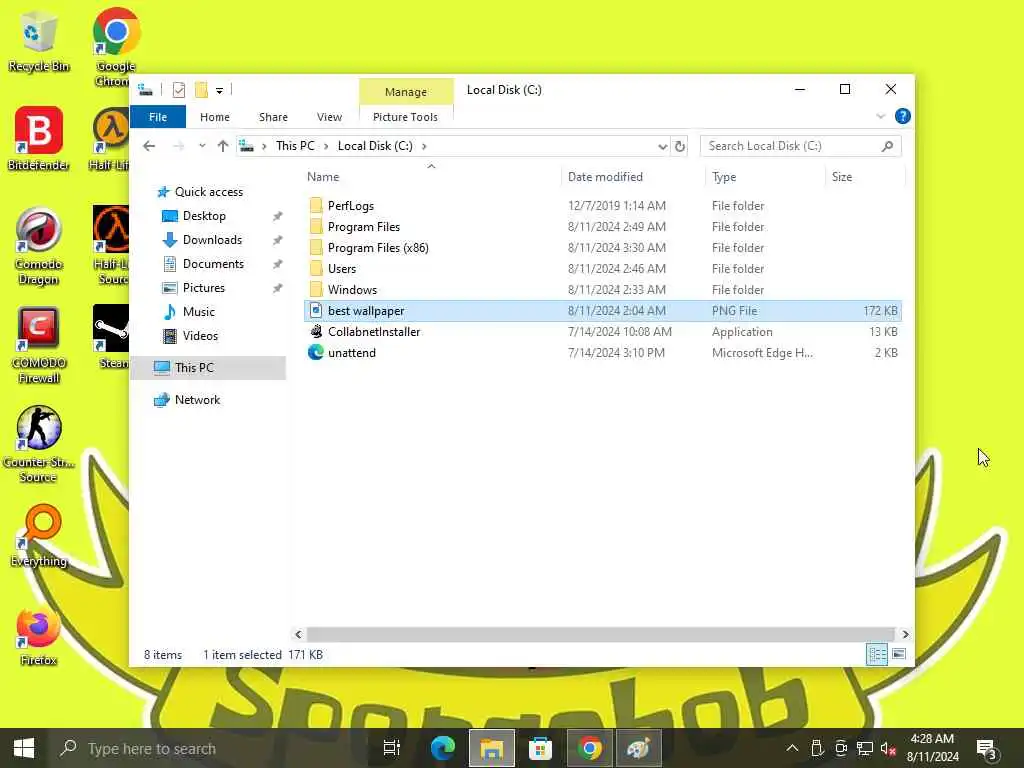This screenshot has height=768, width=1024.
Task: Select the best wallpaper PNG file
Action: (602, 311)
